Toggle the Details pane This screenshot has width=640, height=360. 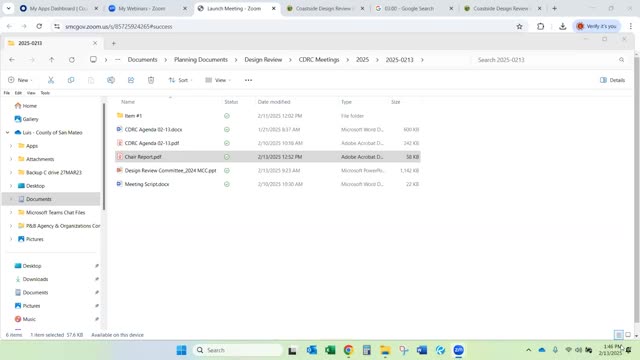(612, 80)
